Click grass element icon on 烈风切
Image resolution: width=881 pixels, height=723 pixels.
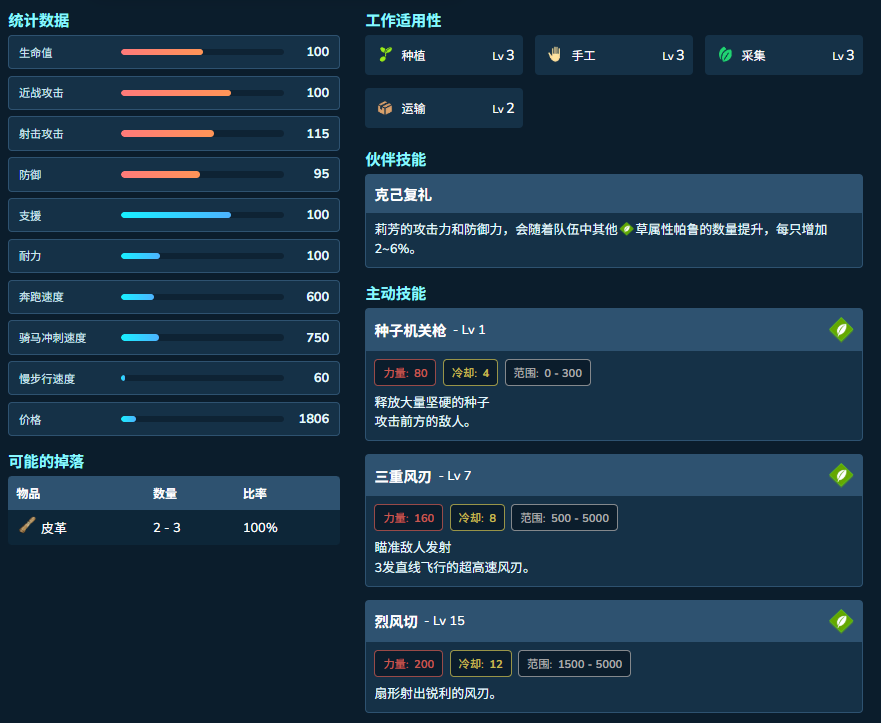[x=841, y=621]
